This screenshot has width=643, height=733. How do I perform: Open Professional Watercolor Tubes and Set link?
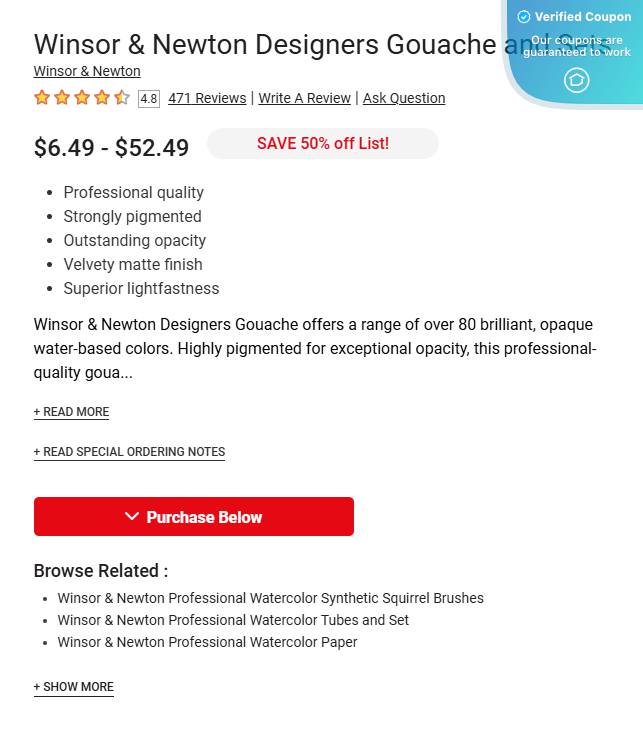233,620
